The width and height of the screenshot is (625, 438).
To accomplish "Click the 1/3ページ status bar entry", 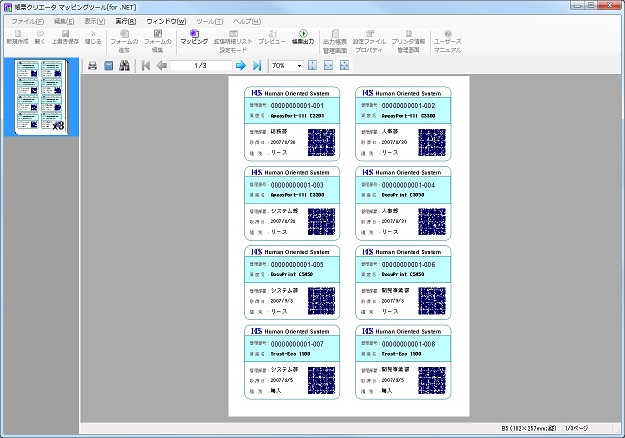I will 576,428.
